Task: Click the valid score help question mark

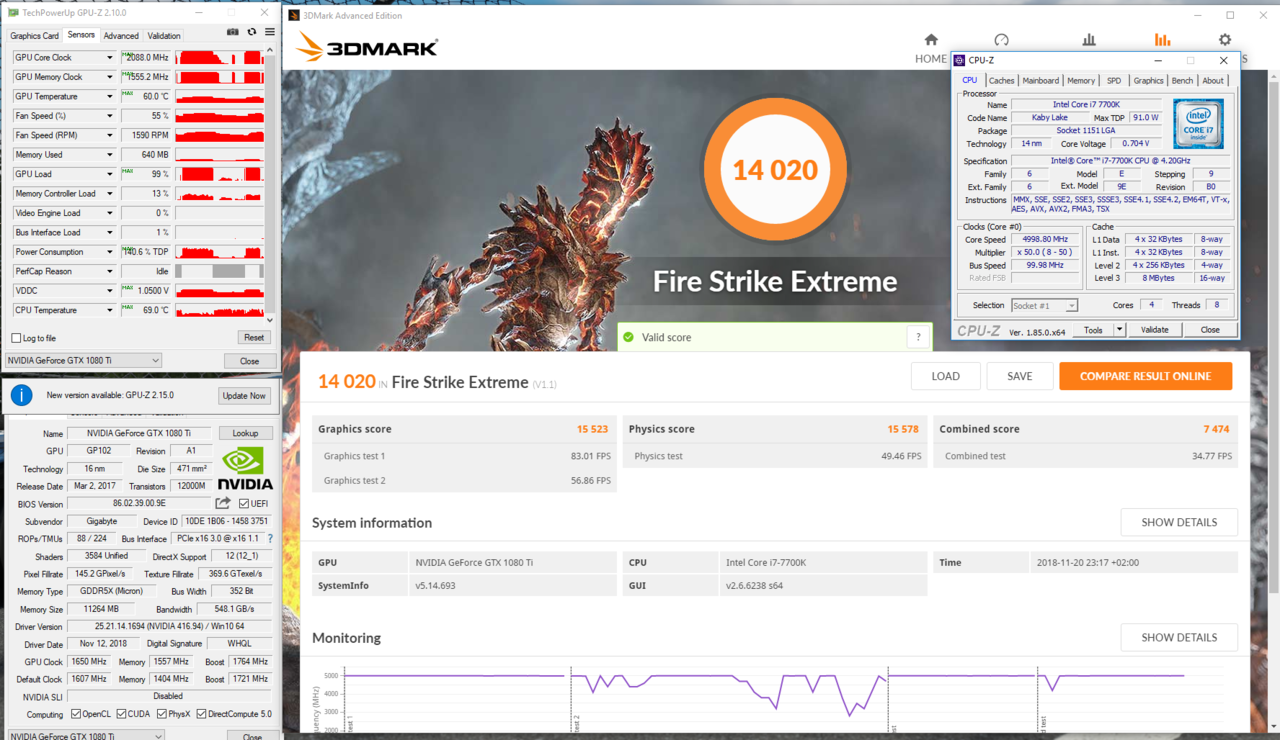Action: click(x=918, y=337)
